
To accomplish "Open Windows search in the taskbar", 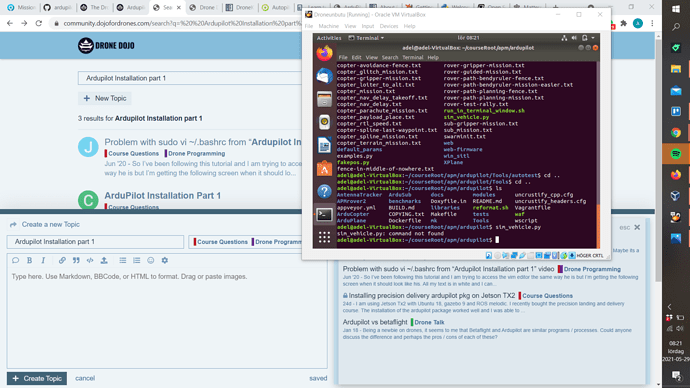I will point(676,27).
